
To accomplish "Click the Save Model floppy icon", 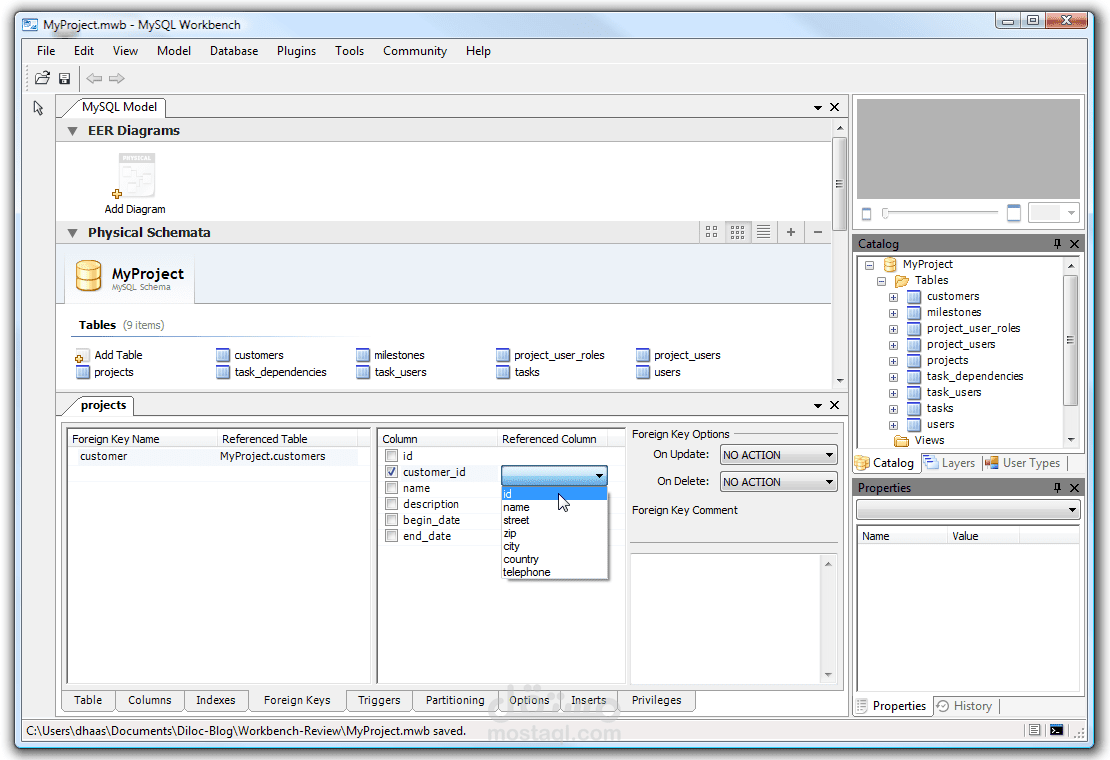I will click(64, 78).
